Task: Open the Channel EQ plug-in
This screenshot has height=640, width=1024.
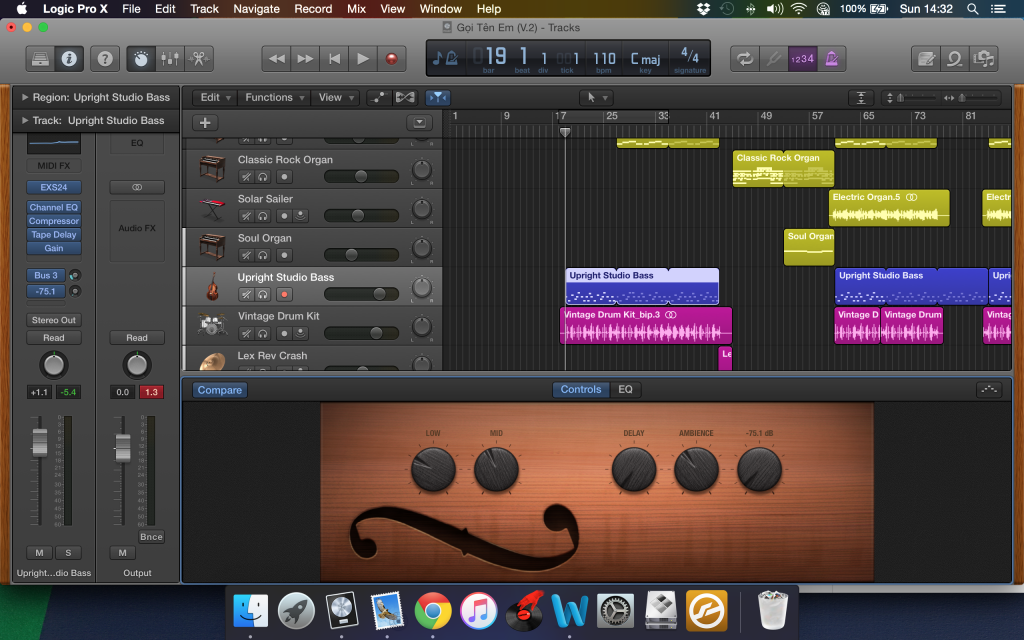Action: tap(54, 207)
